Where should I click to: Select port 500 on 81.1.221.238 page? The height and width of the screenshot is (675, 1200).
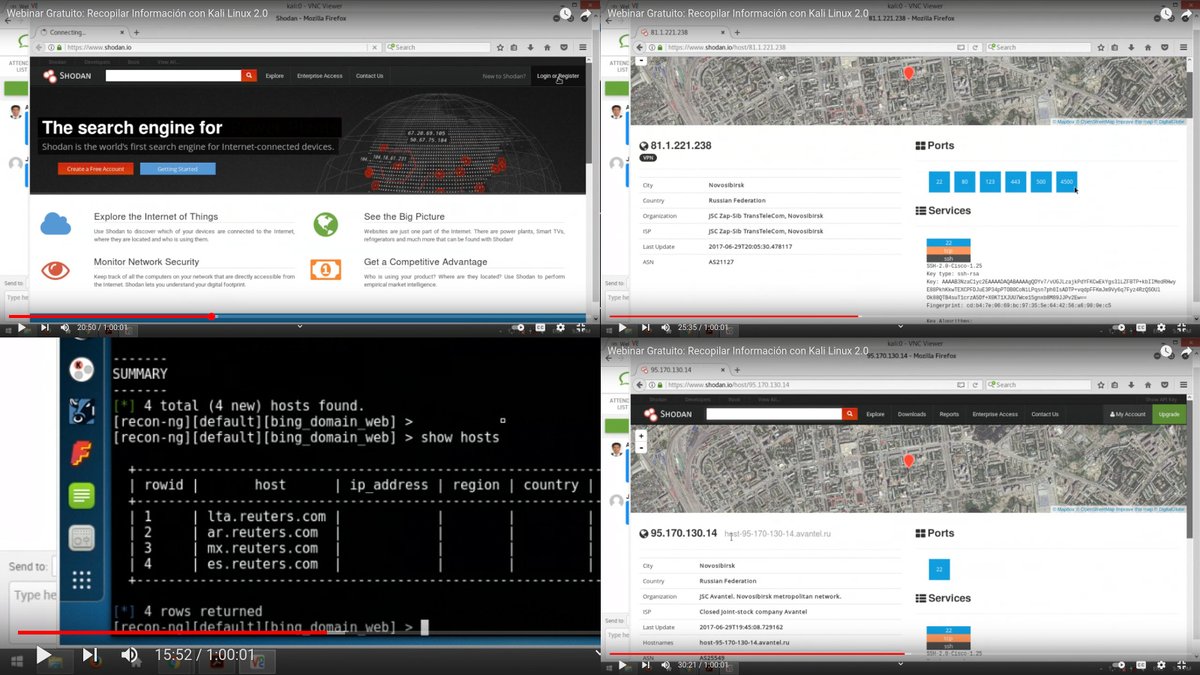(x=1041, y=182)
